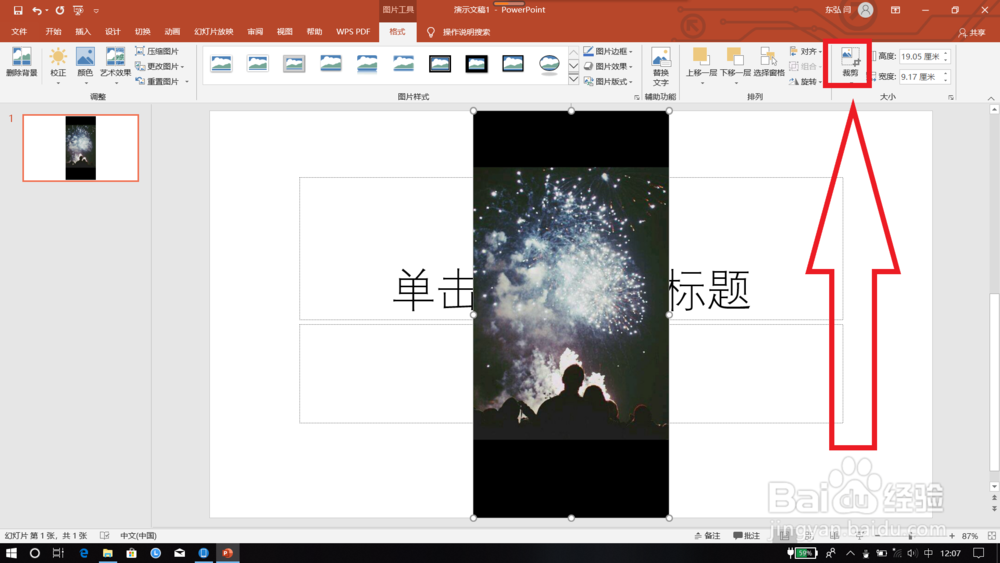Apply the thick black frame picture style
This screenshot has height=563, width=1000.
pyautogui.click(x=476, y=64)
